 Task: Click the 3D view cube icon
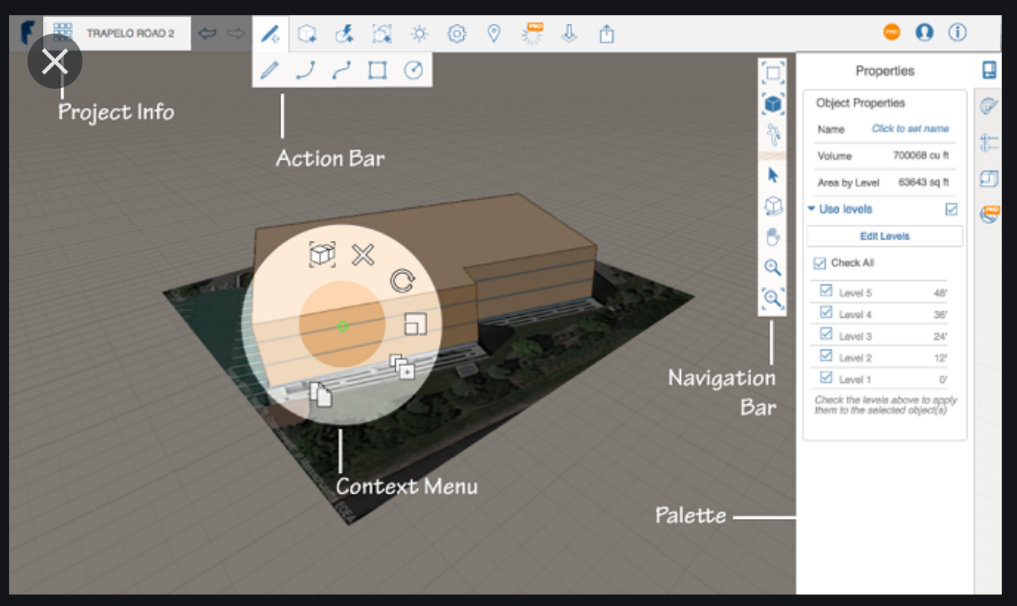tap(772, 104)
